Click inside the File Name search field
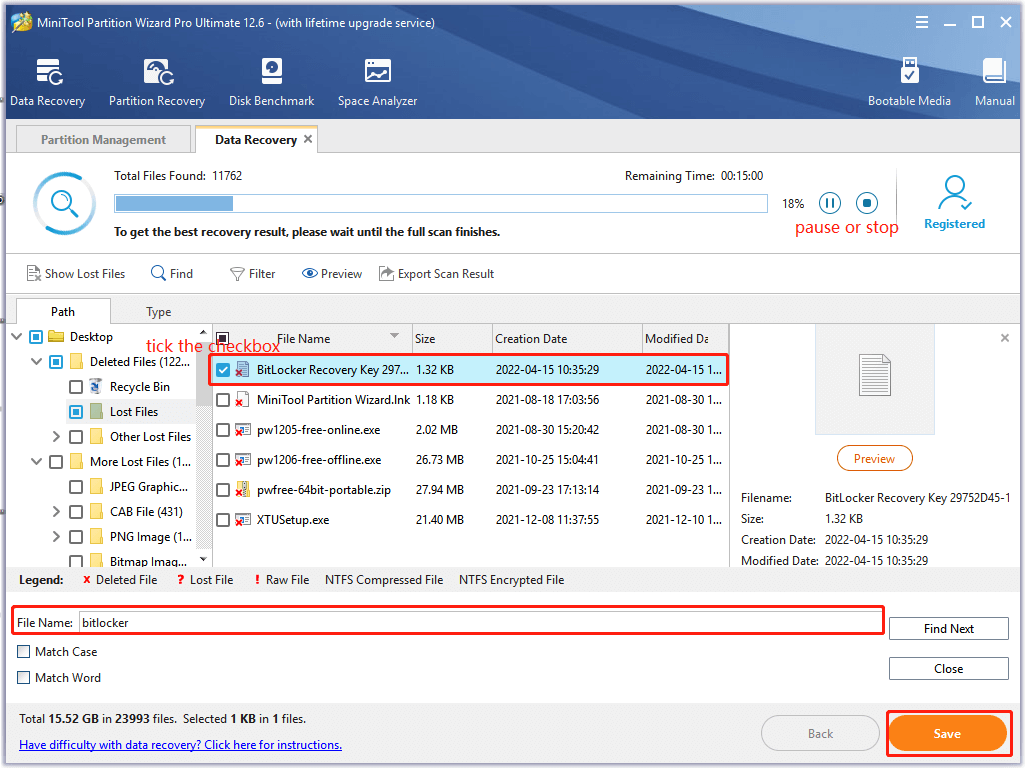The image size is (1028, 769). pos(480,622)
